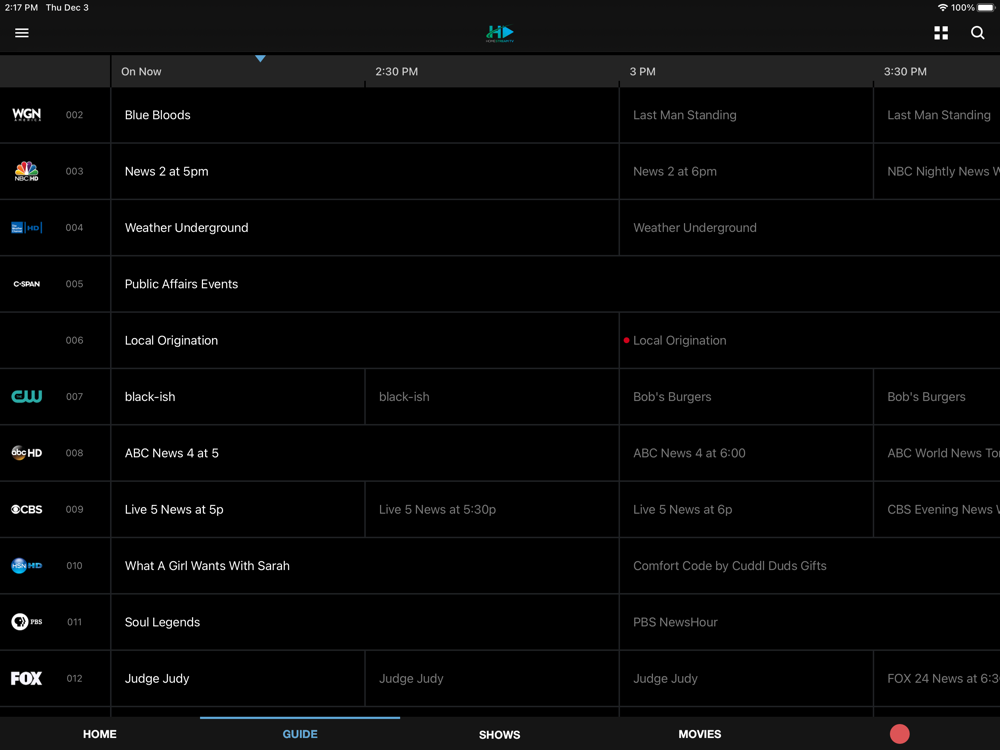Select PBS channel logo

pyautogui.click(x=27, y=622)
